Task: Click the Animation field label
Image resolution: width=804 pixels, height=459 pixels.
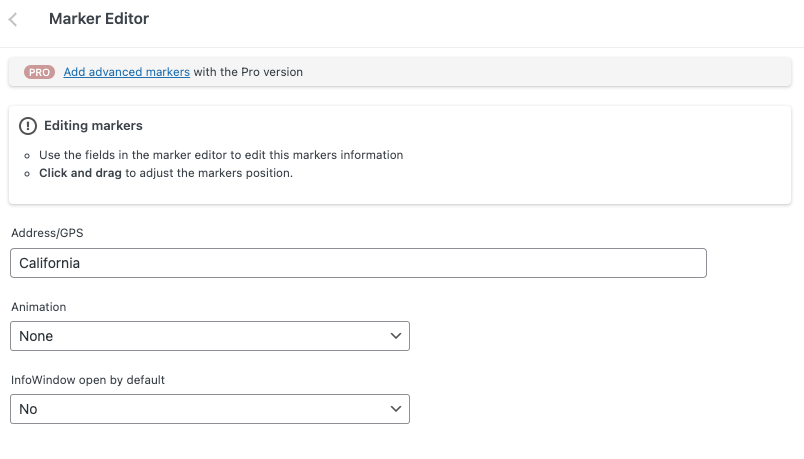Action: pyautogui.click(x=39, y=307)
